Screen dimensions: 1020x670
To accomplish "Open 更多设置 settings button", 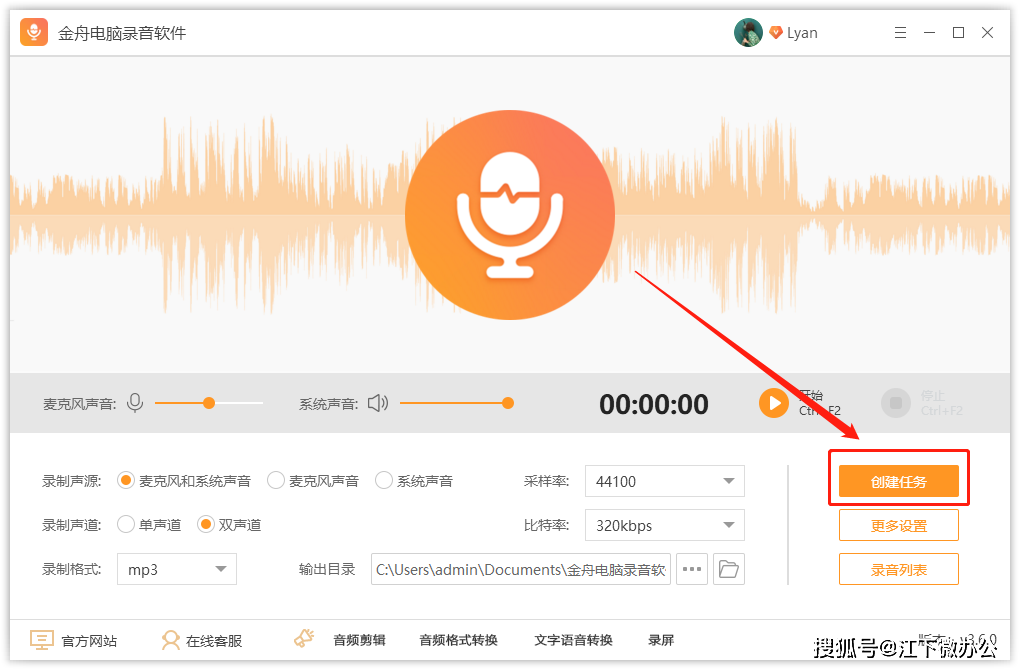I will [x=898, y=526].
